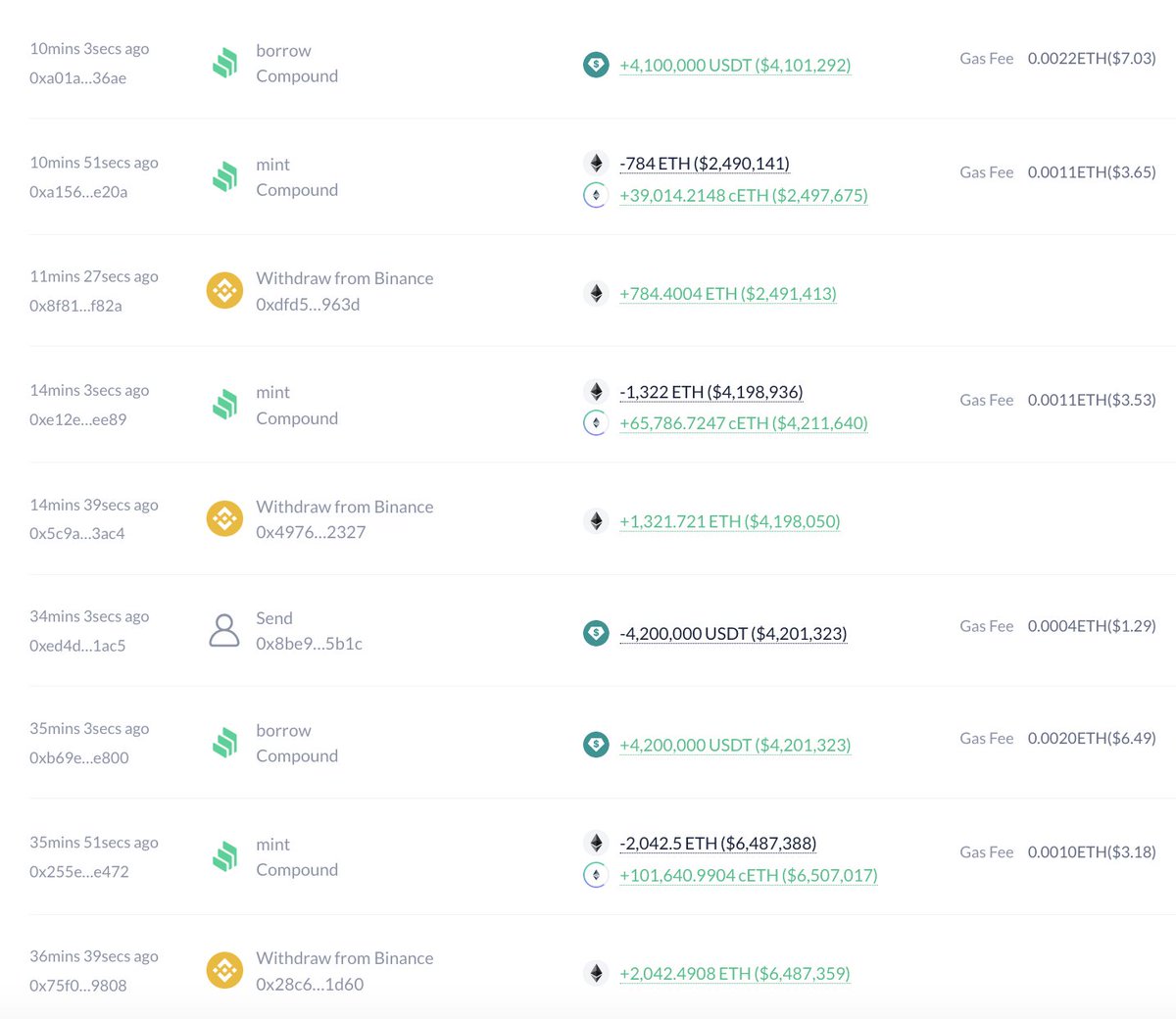The image size is (1176, 1019).
Task: Click the user avatar icon beside Send
Action: 224,631
